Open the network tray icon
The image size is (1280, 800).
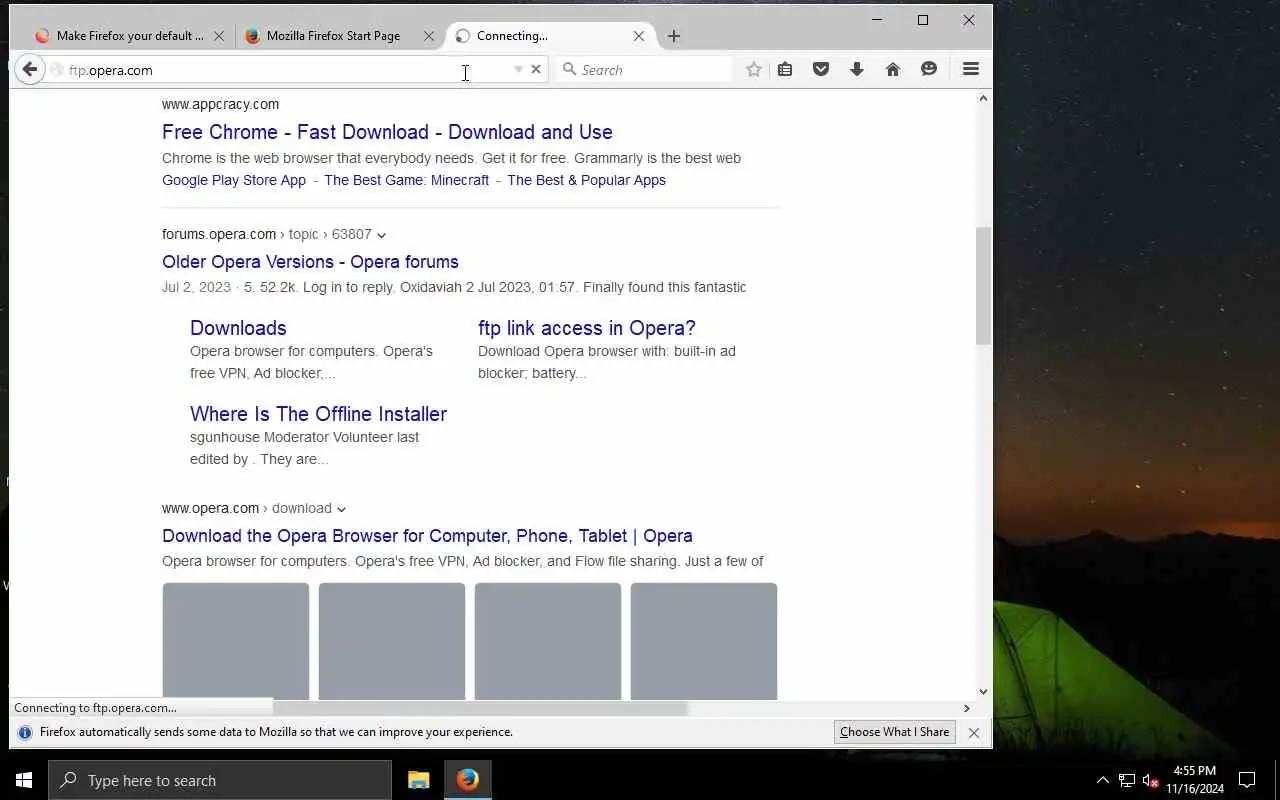(x=1126, y=780)
